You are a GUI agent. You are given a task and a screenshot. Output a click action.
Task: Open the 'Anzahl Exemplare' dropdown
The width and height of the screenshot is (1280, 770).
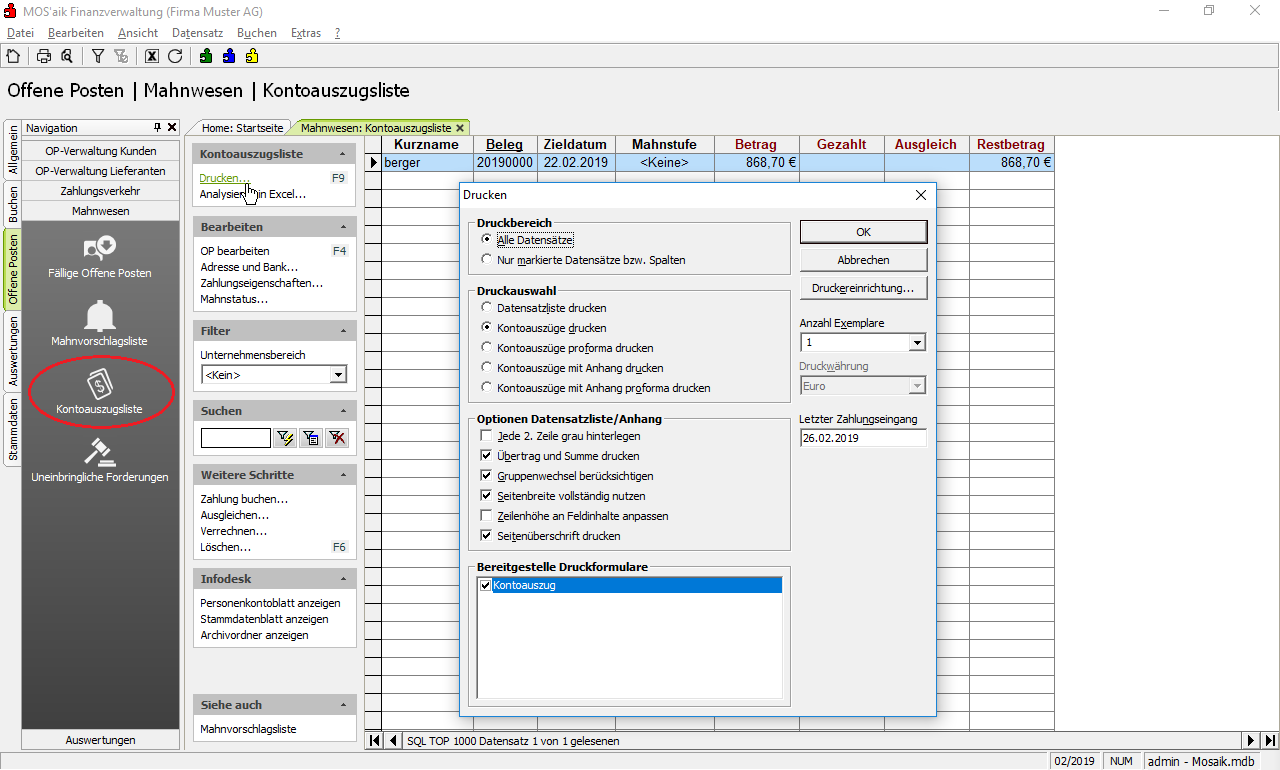point(917,343)
